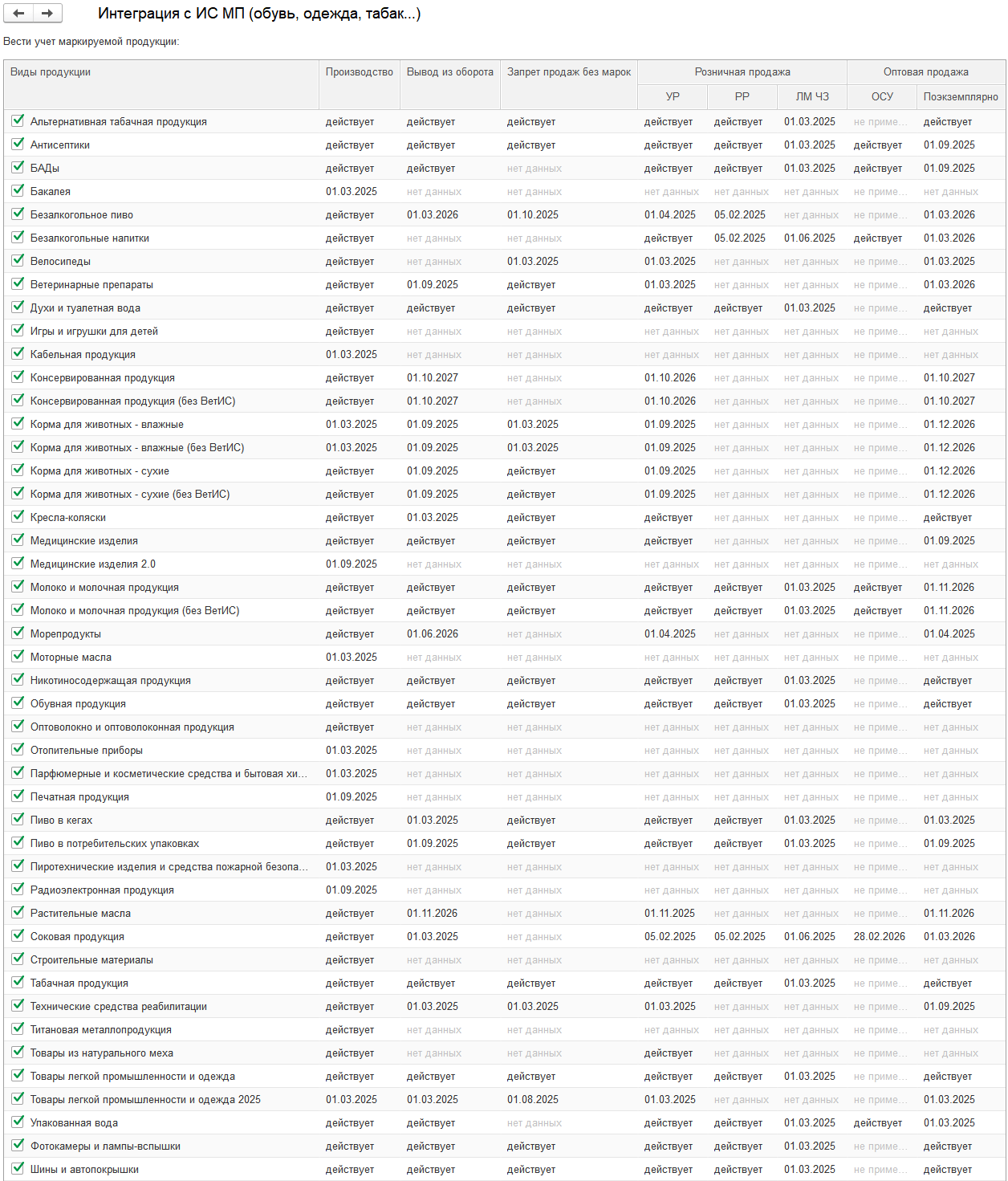Click the Производство column header
1008x1181 pixels.
pos(359,72)
